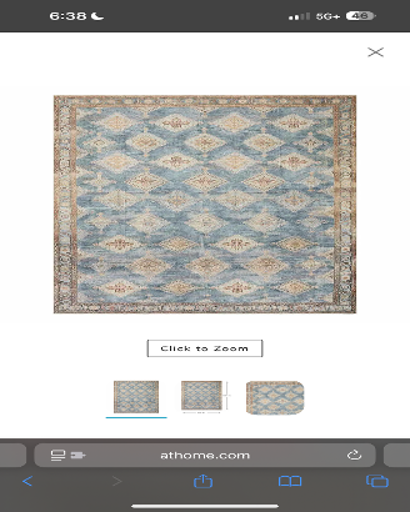Screen dimensions: 410x512
Task: Close the rug image viewer
Action: coord(376,52)
